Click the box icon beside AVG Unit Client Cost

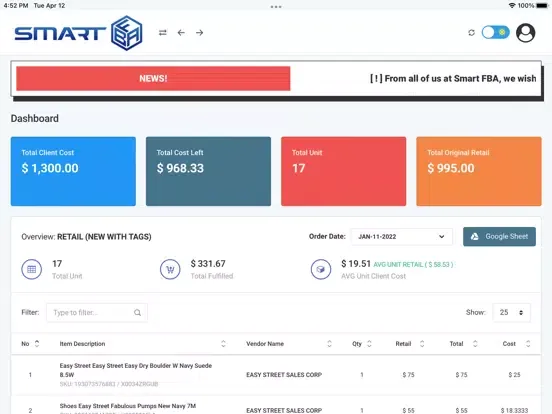pyautogui.click(x=321, y=269)
